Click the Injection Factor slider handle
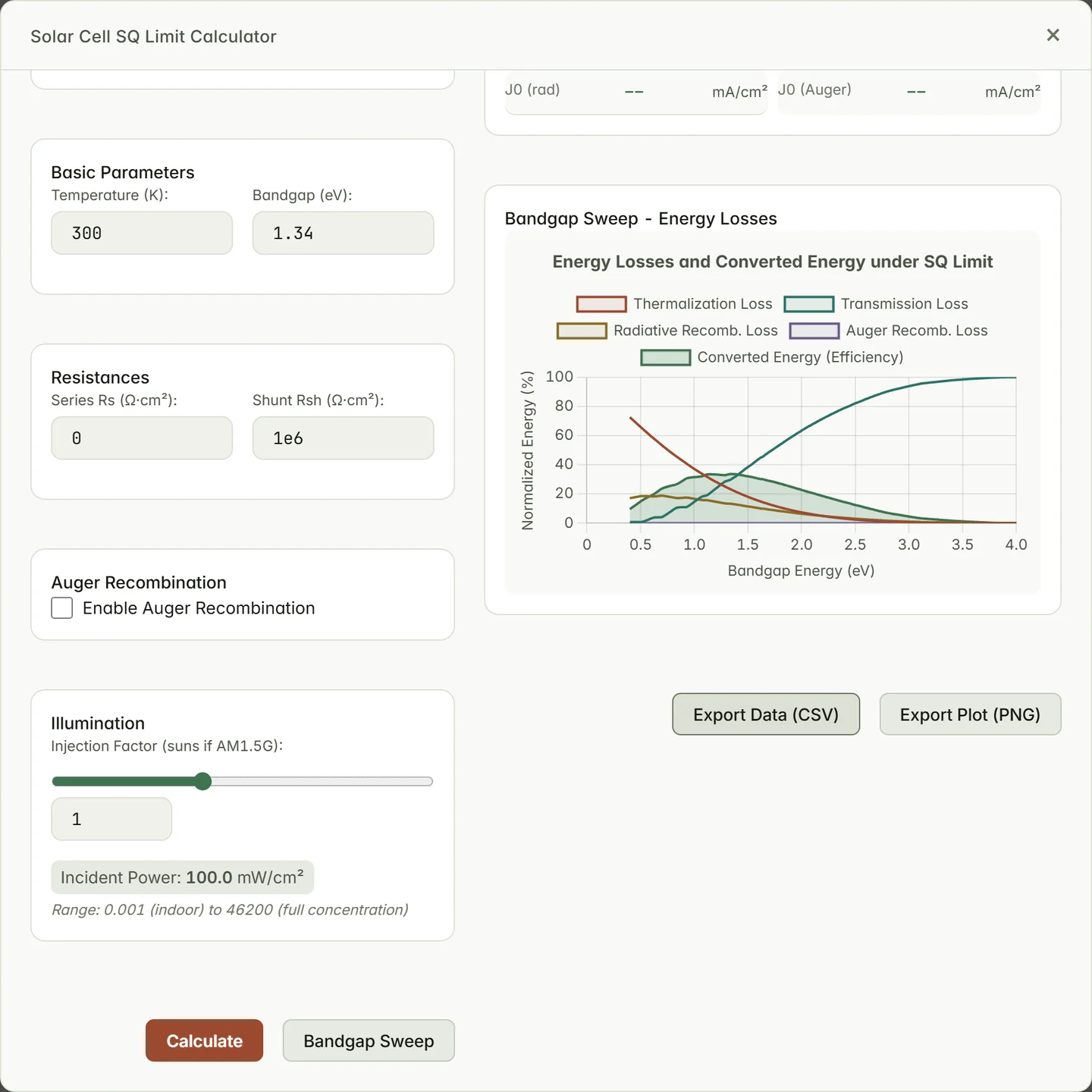This screenshot has height=1092, width=1092. click(202, 781)
